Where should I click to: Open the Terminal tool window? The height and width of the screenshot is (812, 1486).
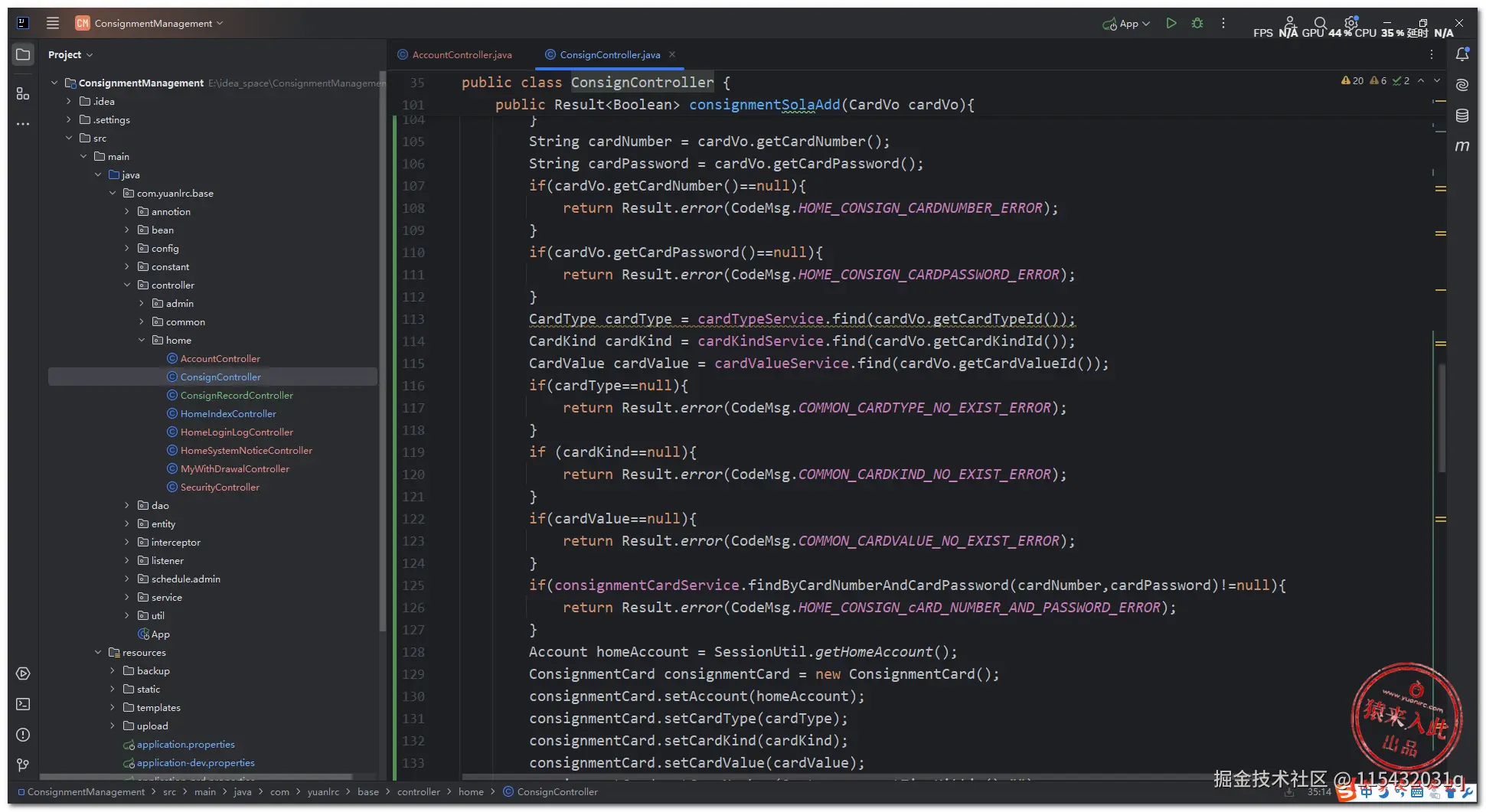pos(23,704)
